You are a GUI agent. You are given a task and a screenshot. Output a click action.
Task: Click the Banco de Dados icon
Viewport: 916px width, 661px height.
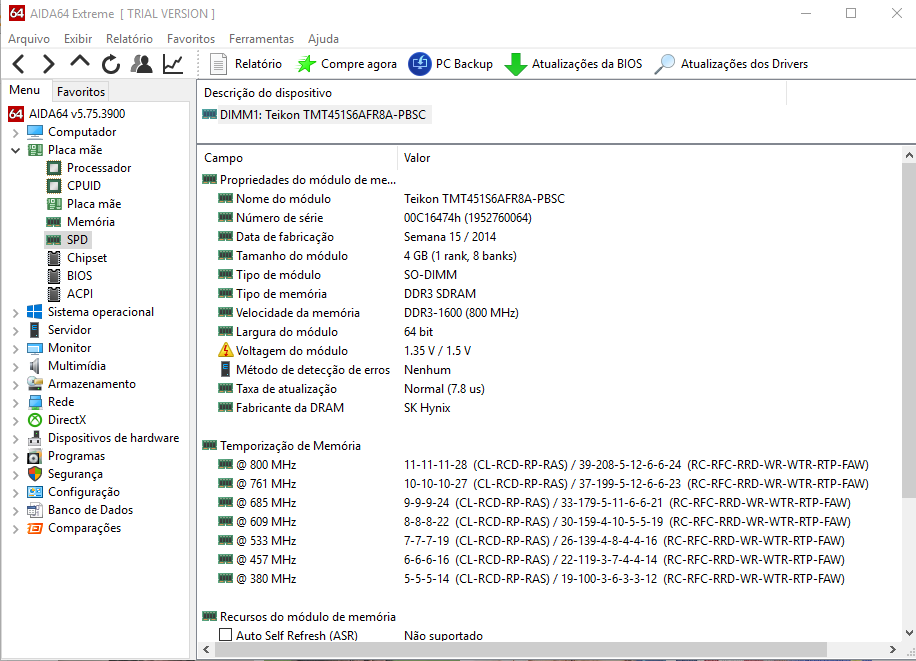tap(35, 510)
